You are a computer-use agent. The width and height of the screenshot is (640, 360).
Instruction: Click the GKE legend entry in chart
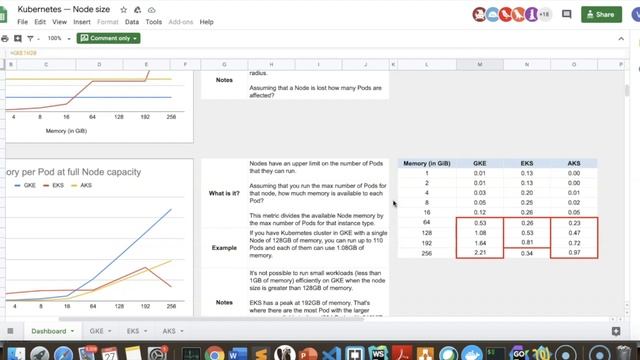[x=25, y=185]
